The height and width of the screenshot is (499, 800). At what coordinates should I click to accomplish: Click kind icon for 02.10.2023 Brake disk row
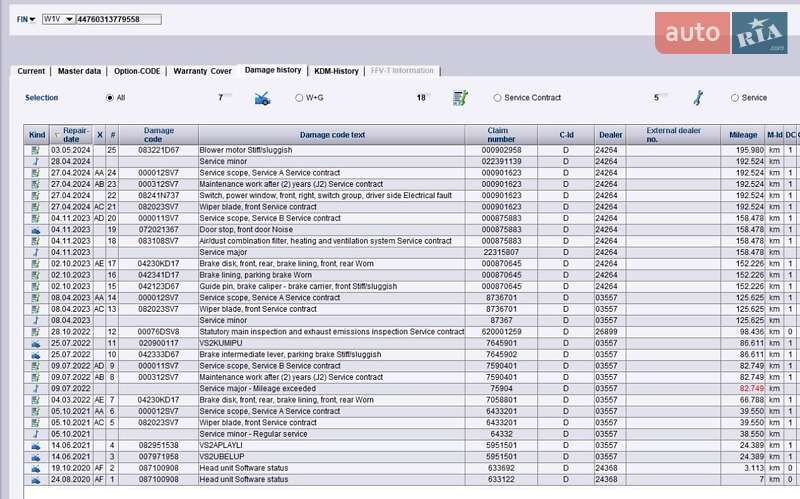[x=36, y=264]
